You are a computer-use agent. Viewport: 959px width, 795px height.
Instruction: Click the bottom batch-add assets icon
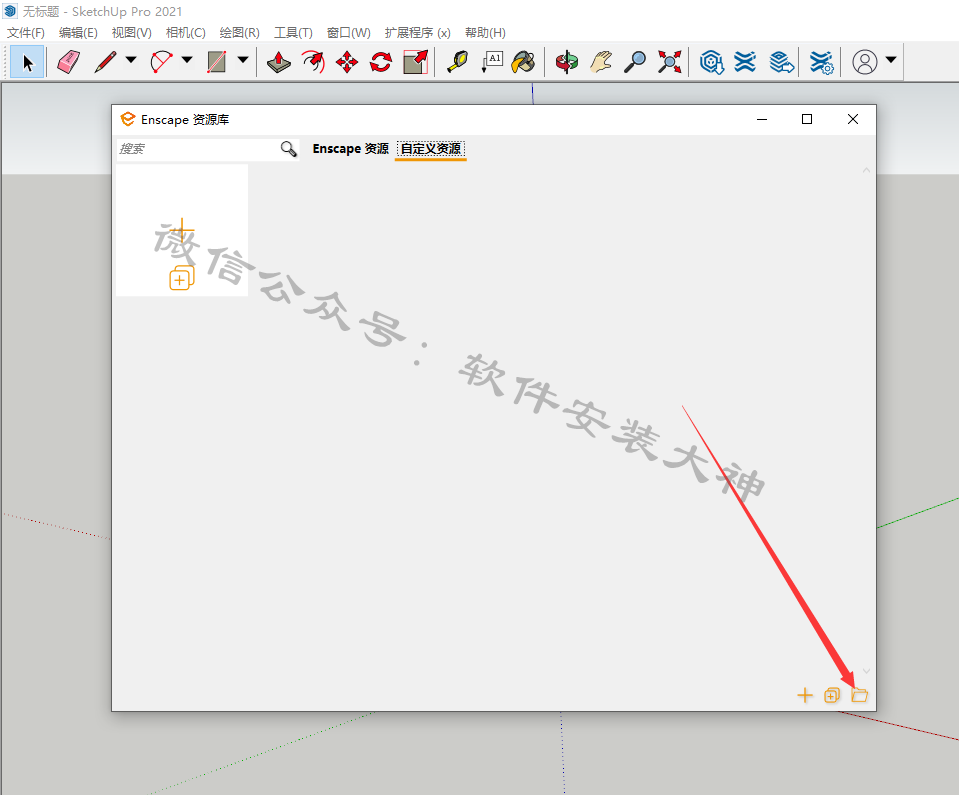pos(832,695)
